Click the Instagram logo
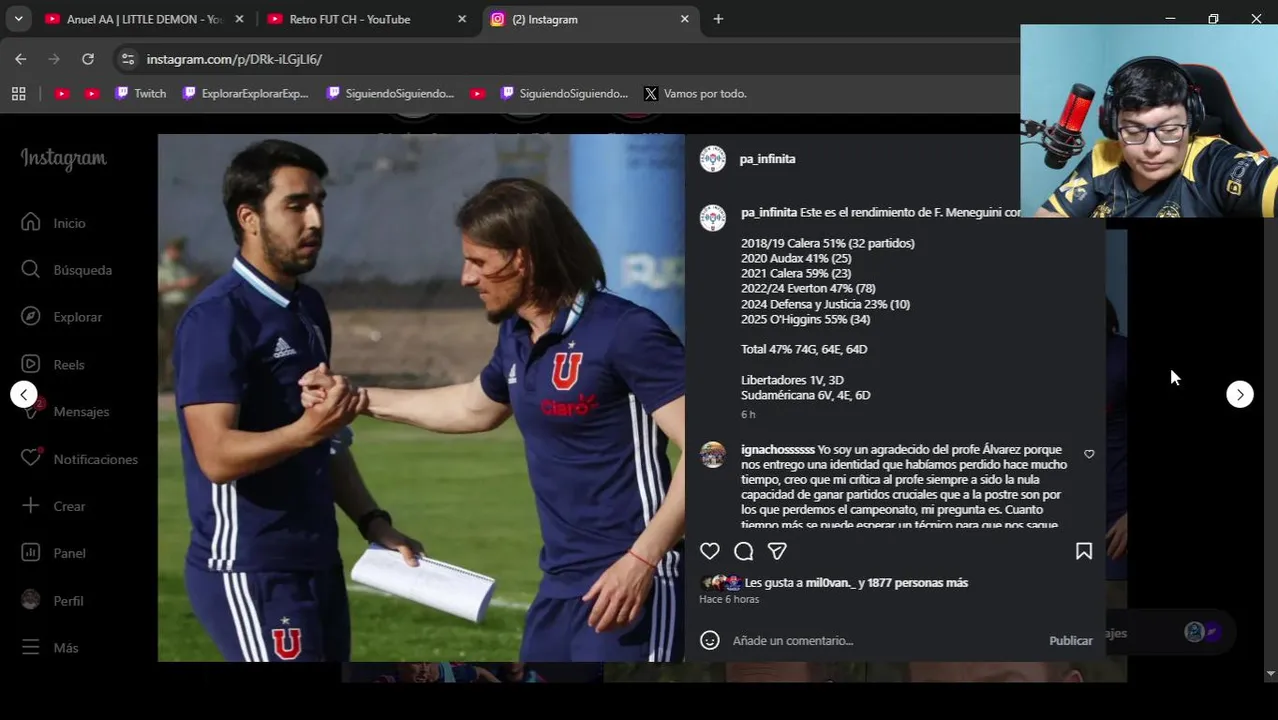This screenshot has width=1278, height=720. point(63,159)
